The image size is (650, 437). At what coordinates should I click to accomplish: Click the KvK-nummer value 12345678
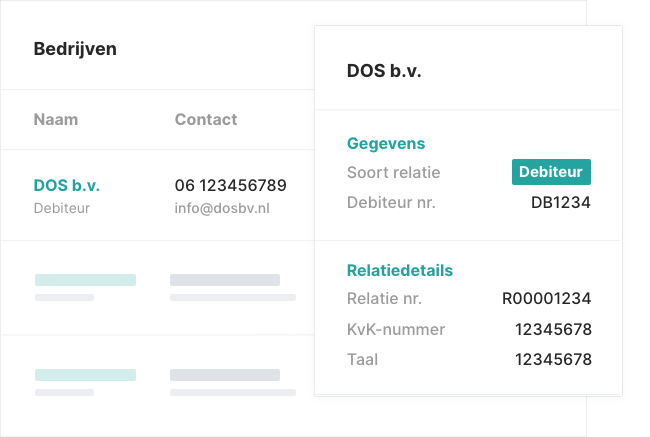[553, 329]
